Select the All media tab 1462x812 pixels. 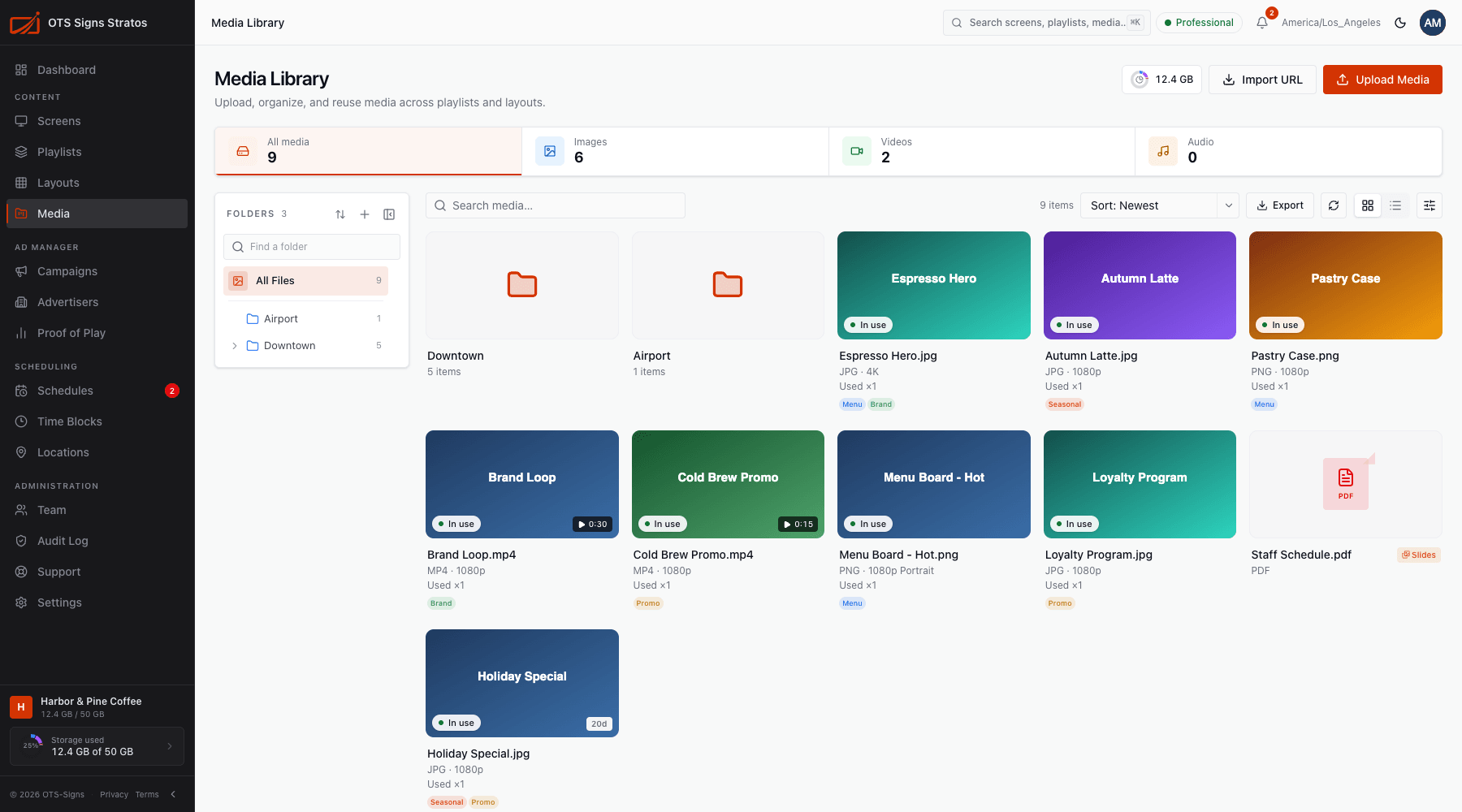click(x=368, y=151)
